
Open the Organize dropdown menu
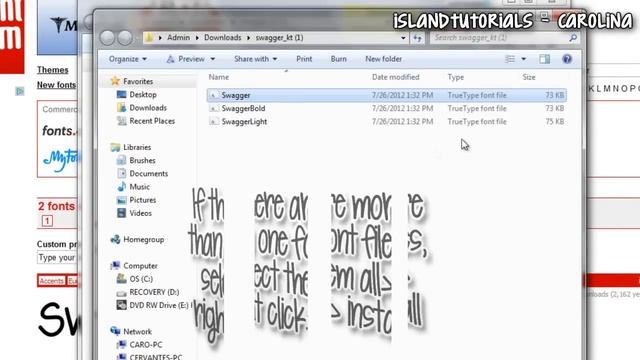128,59
